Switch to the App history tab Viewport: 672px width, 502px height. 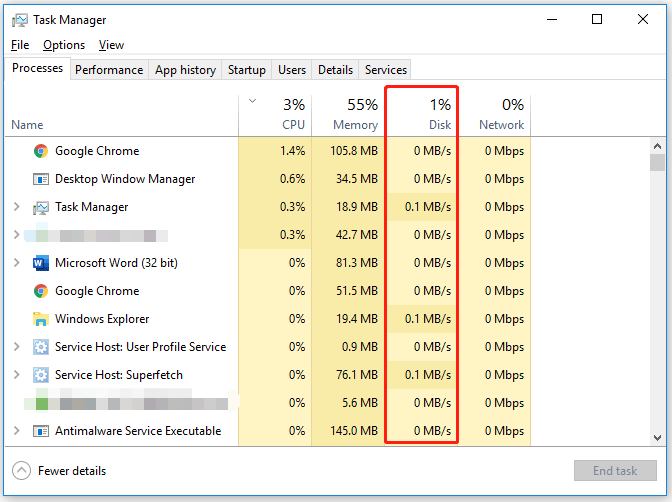click(x=185, y=70)
